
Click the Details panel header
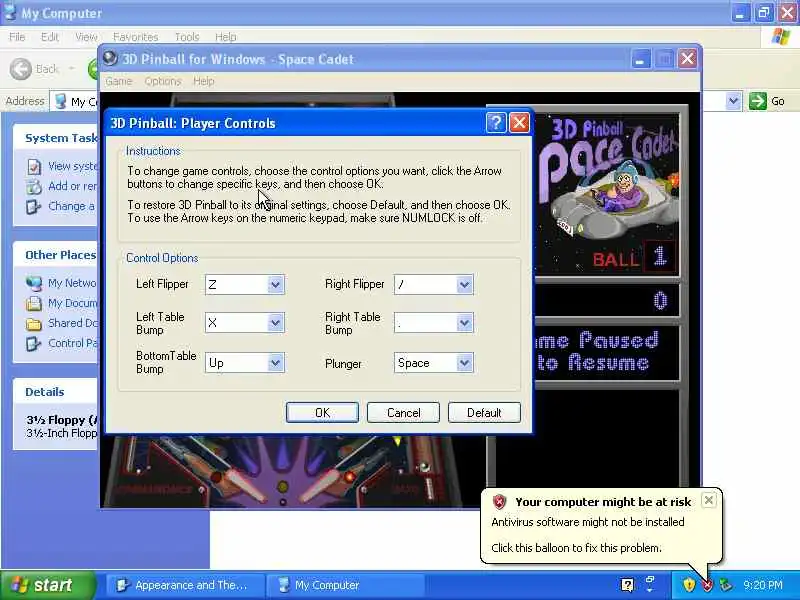56,392
